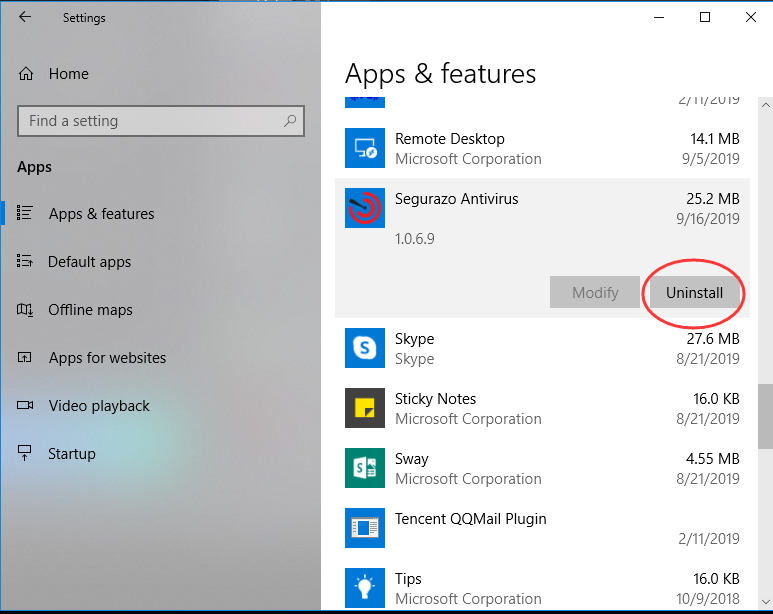773x614 pixels.
Task: Select the Remote Desktop entry name
Action: click(x=450, y=139)
